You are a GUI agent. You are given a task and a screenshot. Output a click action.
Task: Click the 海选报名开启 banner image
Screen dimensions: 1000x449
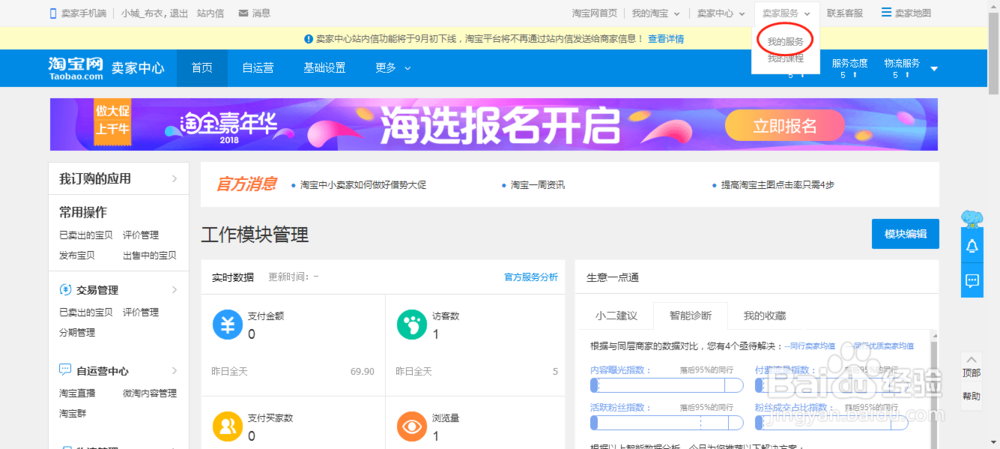tap(494, 124)
